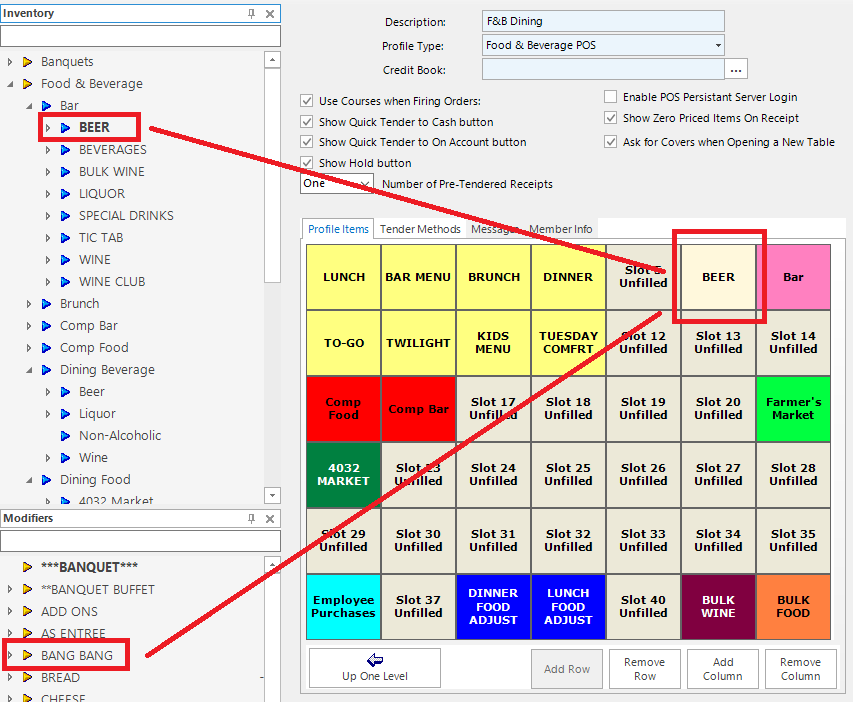The width and height of the screenshot is (853, 702).
Task: Click the blue arrow icon beside Non-Alcoholic
Action: click(x=66, y=436)
